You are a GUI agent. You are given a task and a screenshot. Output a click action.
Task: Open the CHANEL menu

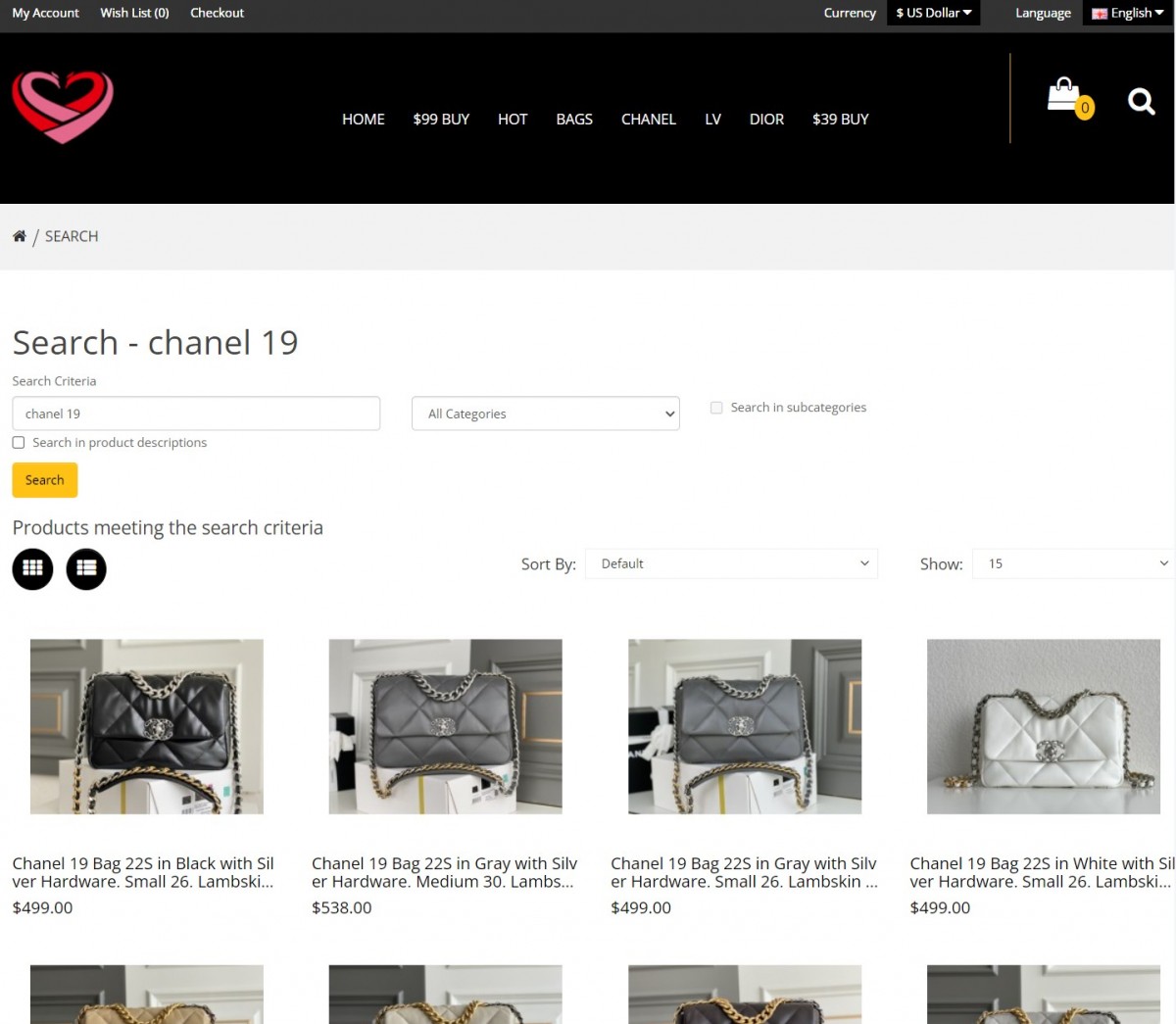coord(649,119)
